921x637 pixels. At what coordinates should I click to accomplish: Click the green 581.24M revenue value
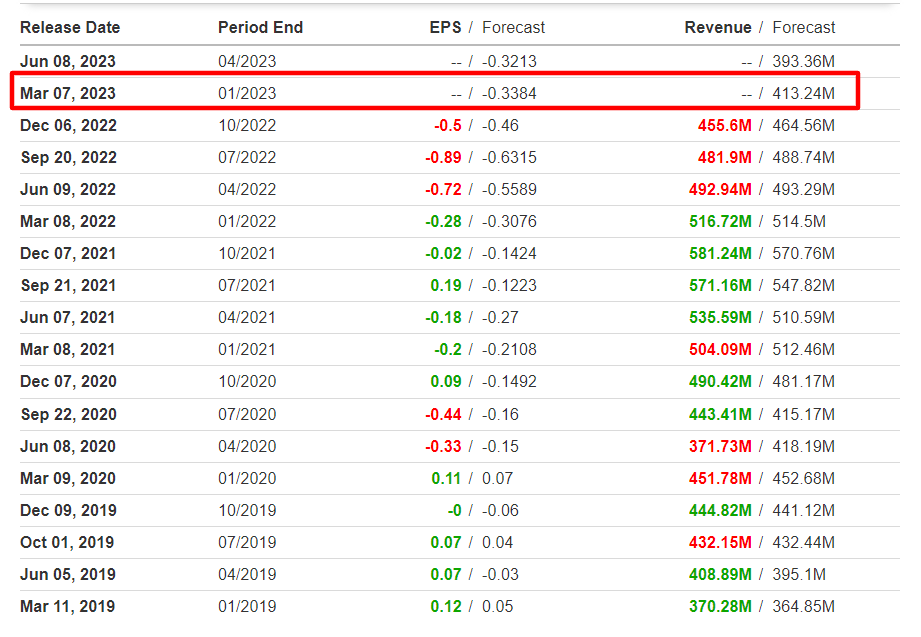(x=720, y=253)
